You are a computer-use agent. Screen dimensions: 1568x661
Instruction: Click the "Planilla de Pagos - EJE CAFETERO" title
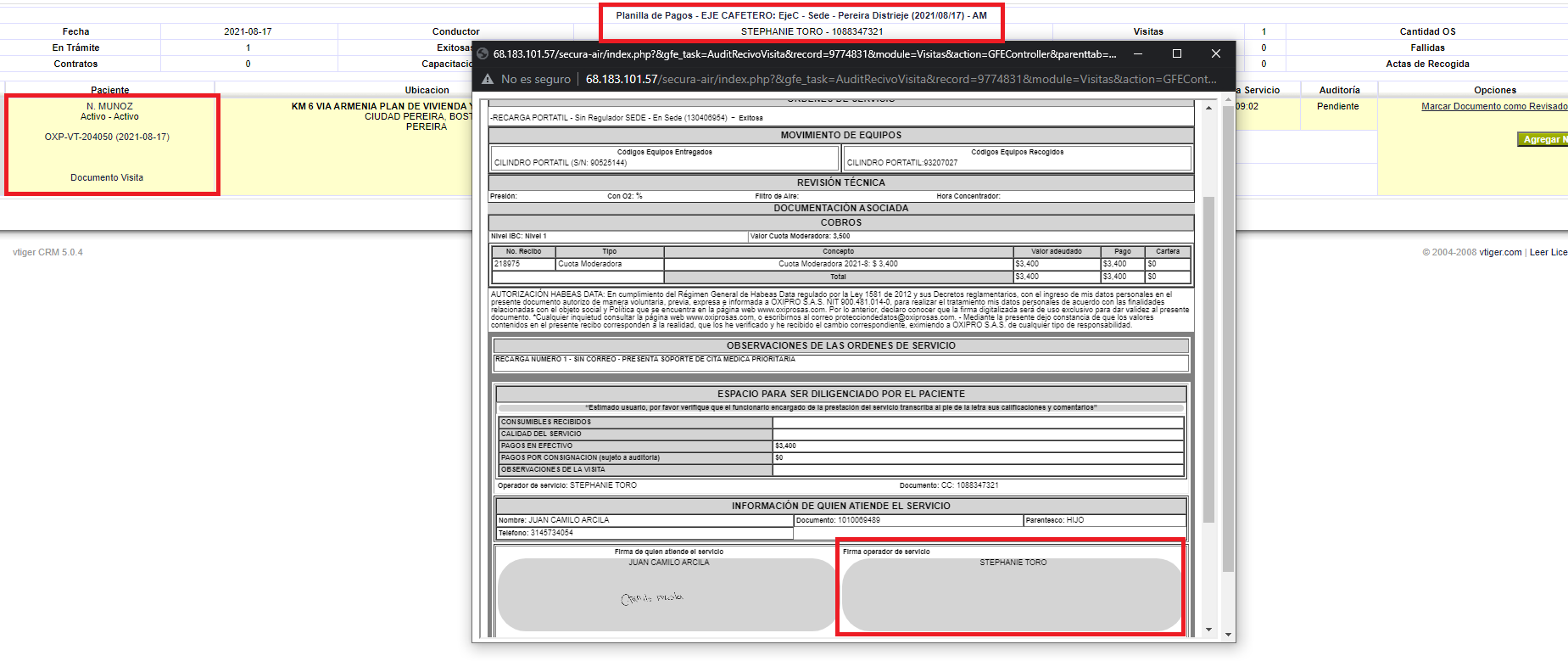click(x=801, y=15)
